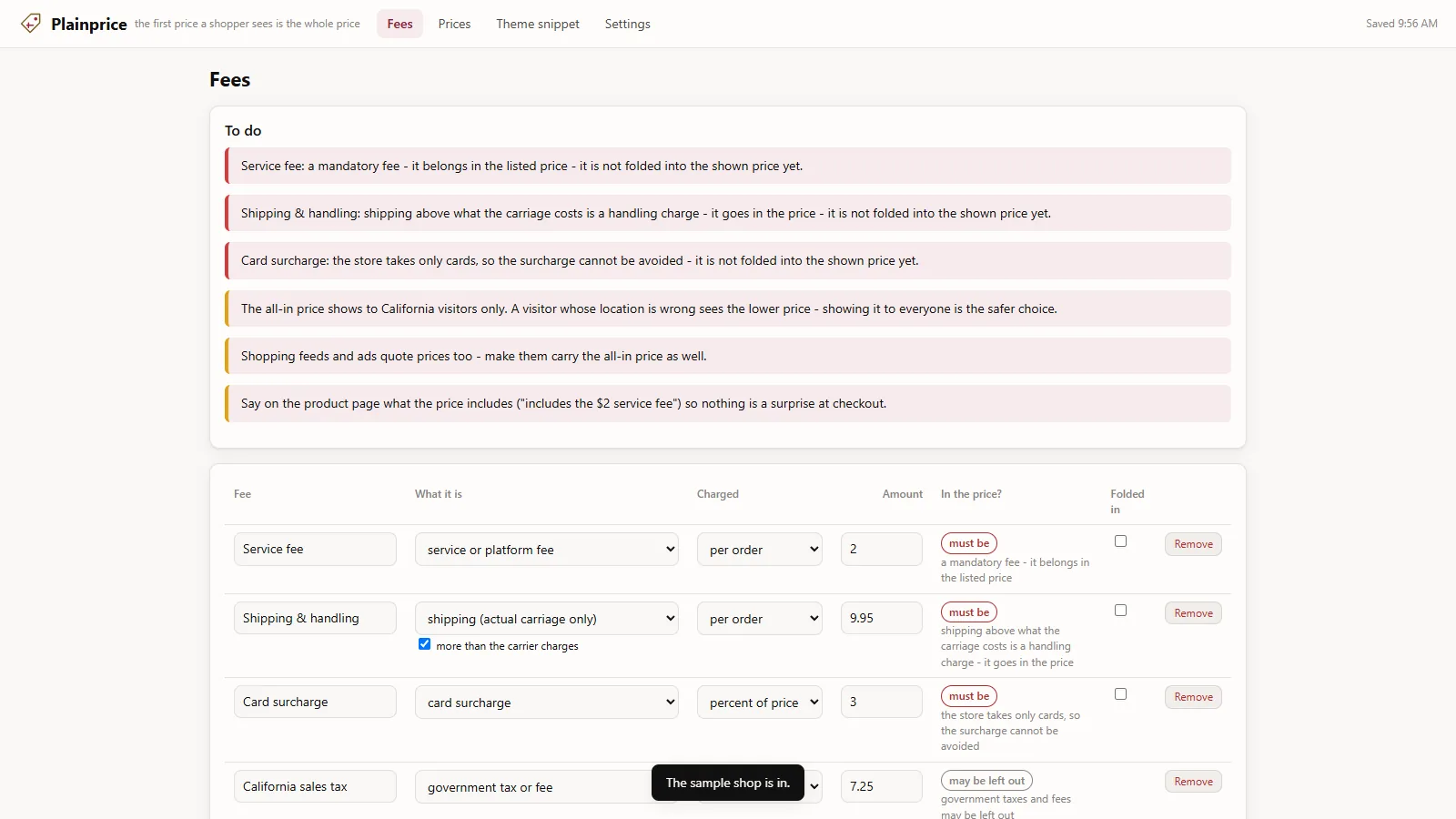Edit the Card surcharge name field
1456x819 pixels.
click(315, 702)
